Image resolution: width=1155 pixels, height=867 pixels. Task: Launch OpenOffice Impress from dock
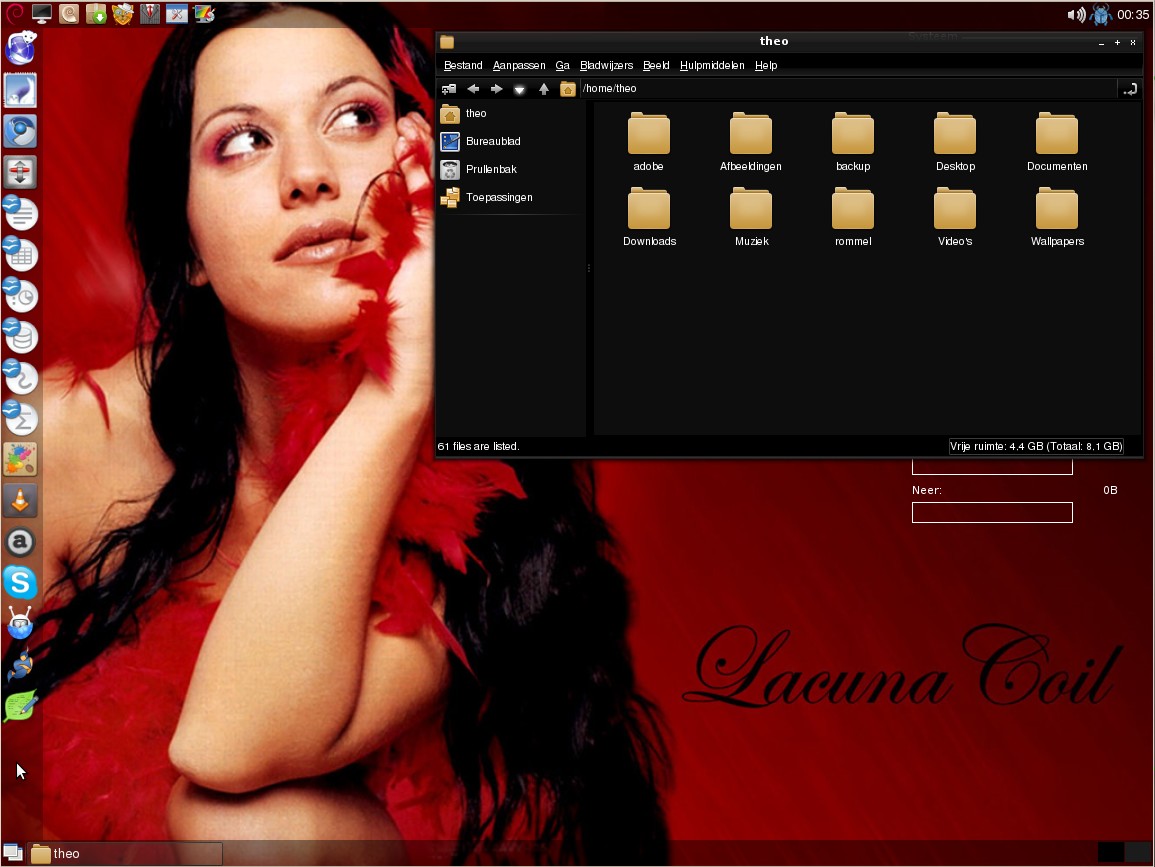(x=21, y=295)
